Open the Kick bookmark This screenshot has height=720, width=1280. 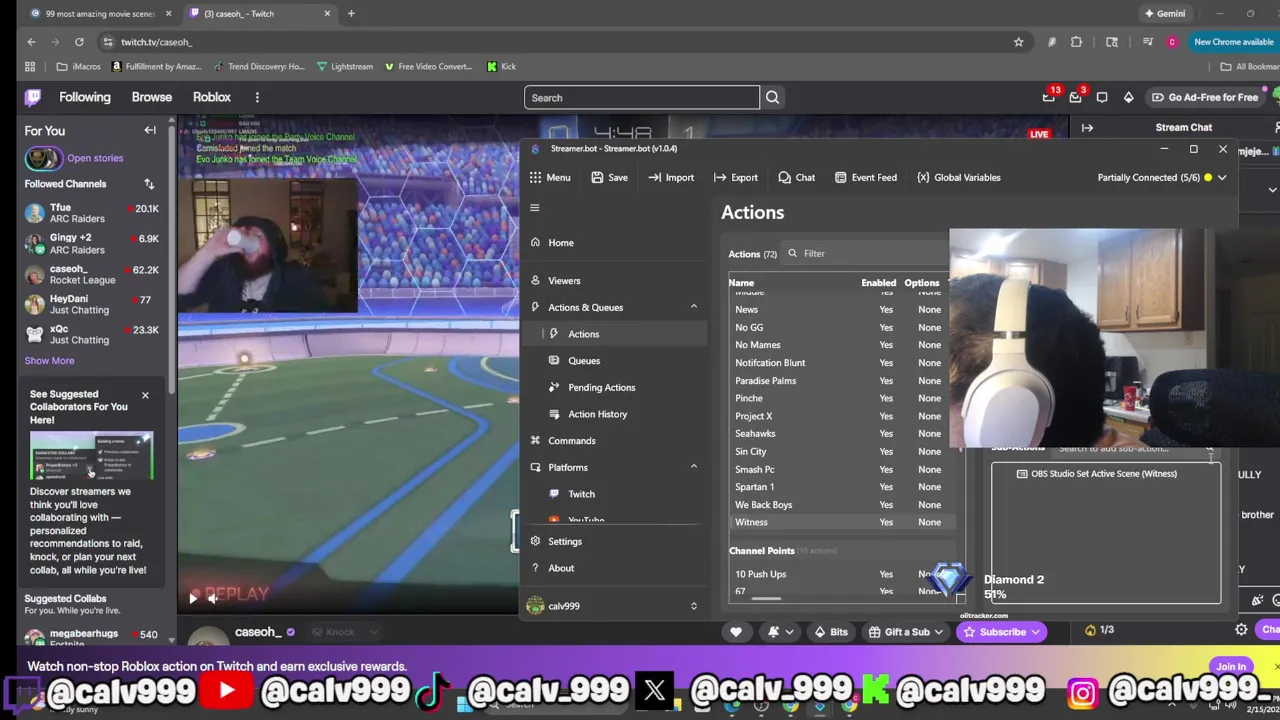(x=502, y=67)
